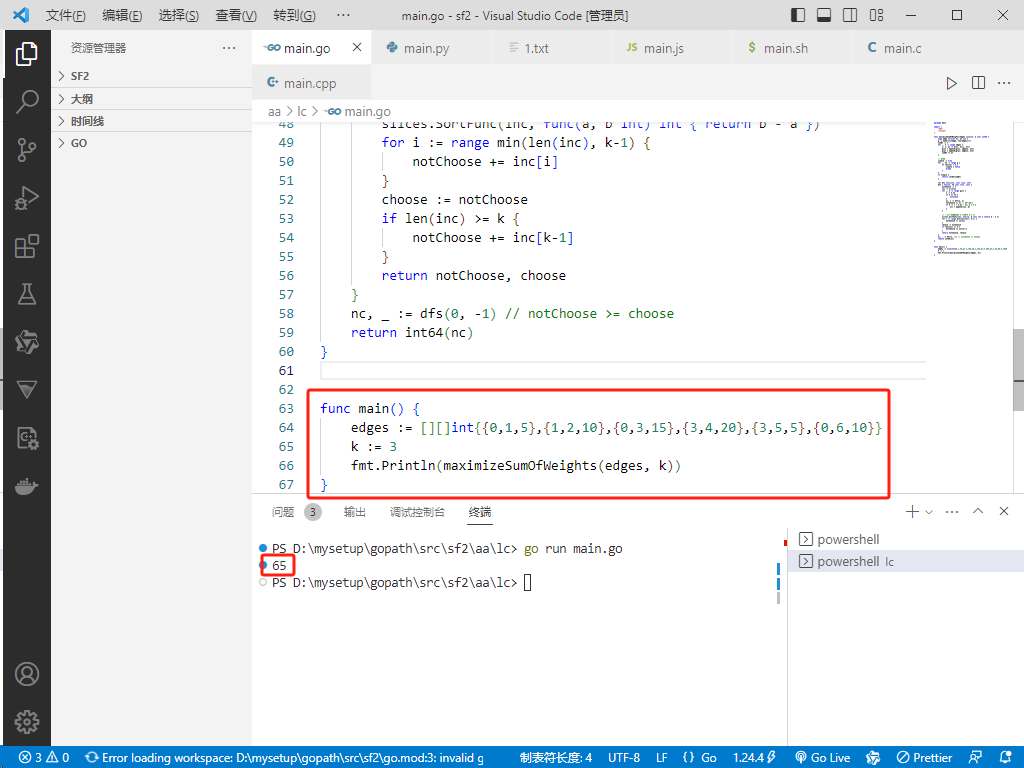Expand the GO section

coord(152,143)
